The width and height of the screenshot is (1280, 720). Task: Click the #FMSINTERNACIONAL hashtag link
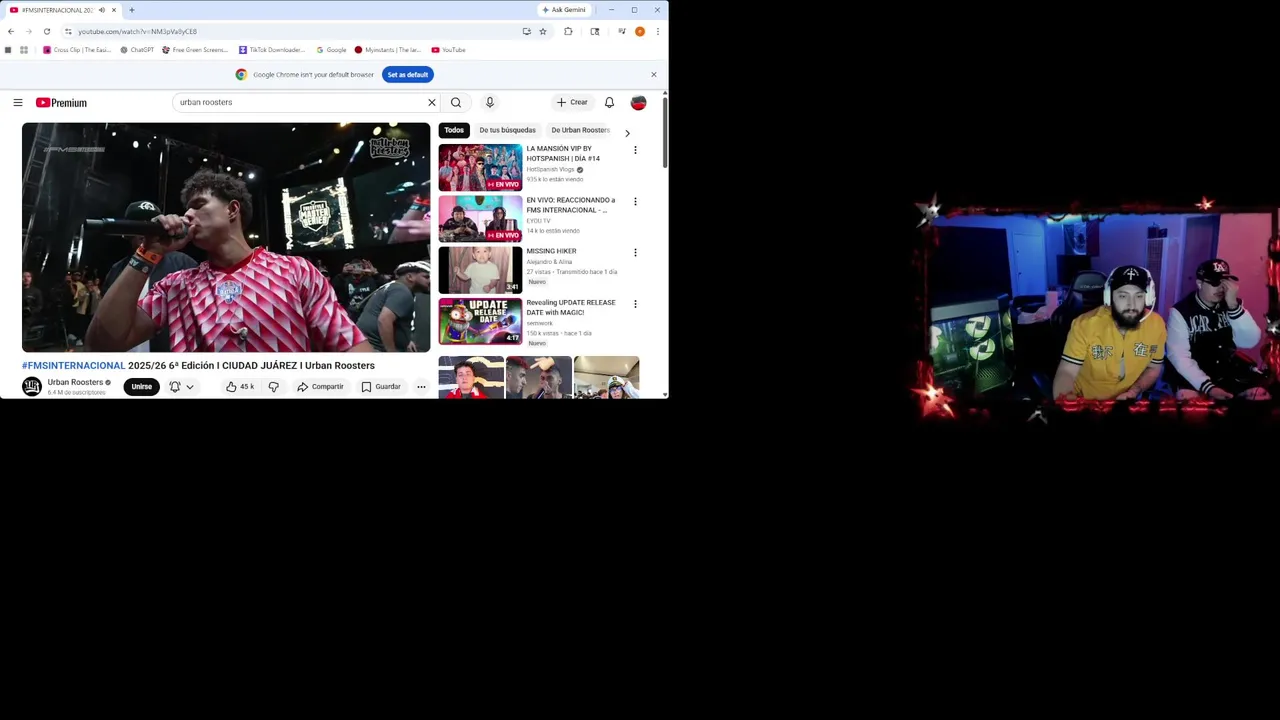(74, 365)
